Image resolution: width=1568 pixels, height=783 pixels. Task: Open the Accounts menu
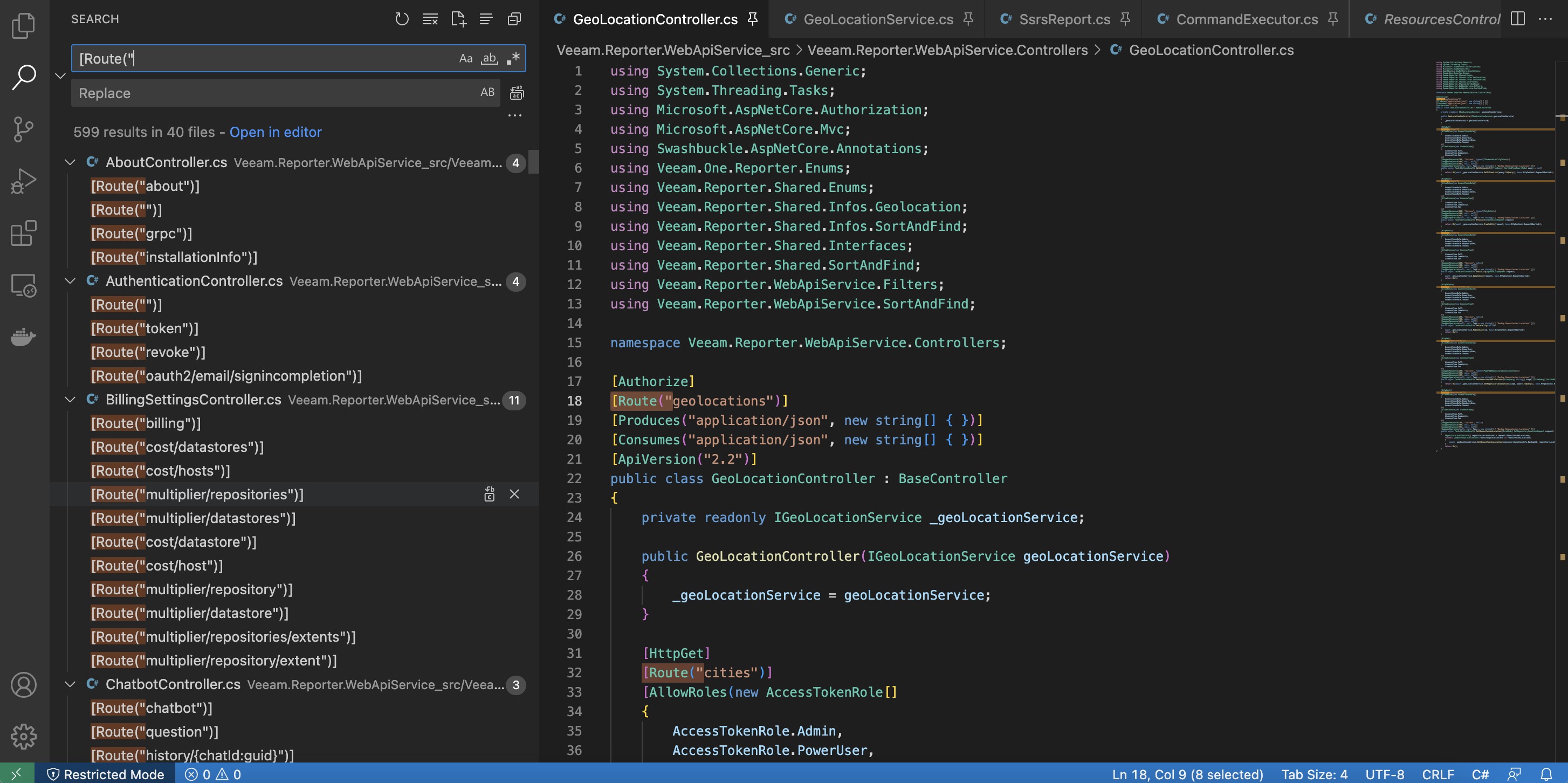point(24,685)
